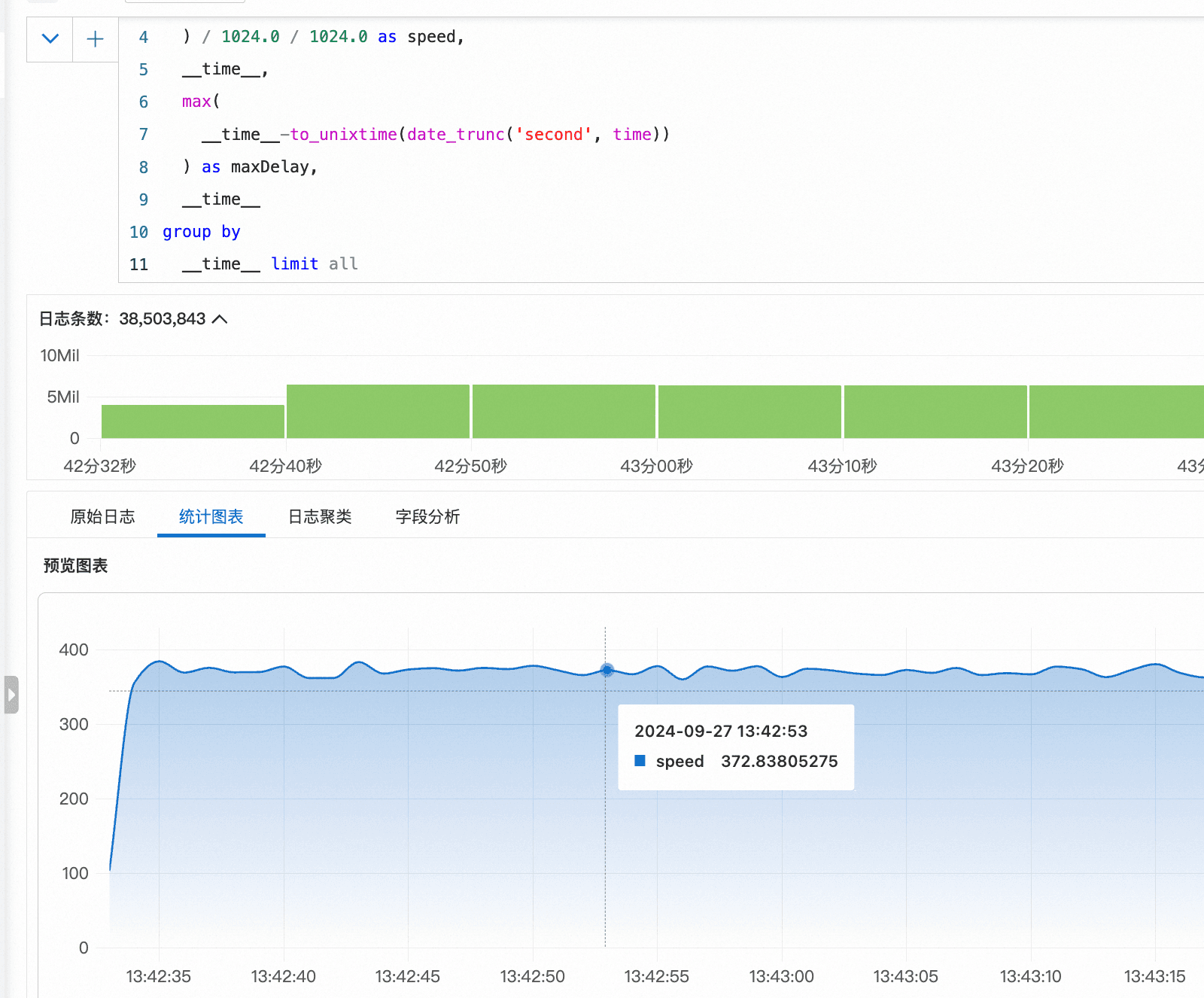1204x998 pixels.
Task: Pick the histogram bar starting at 43分00秒
Action: pos(749,412)
